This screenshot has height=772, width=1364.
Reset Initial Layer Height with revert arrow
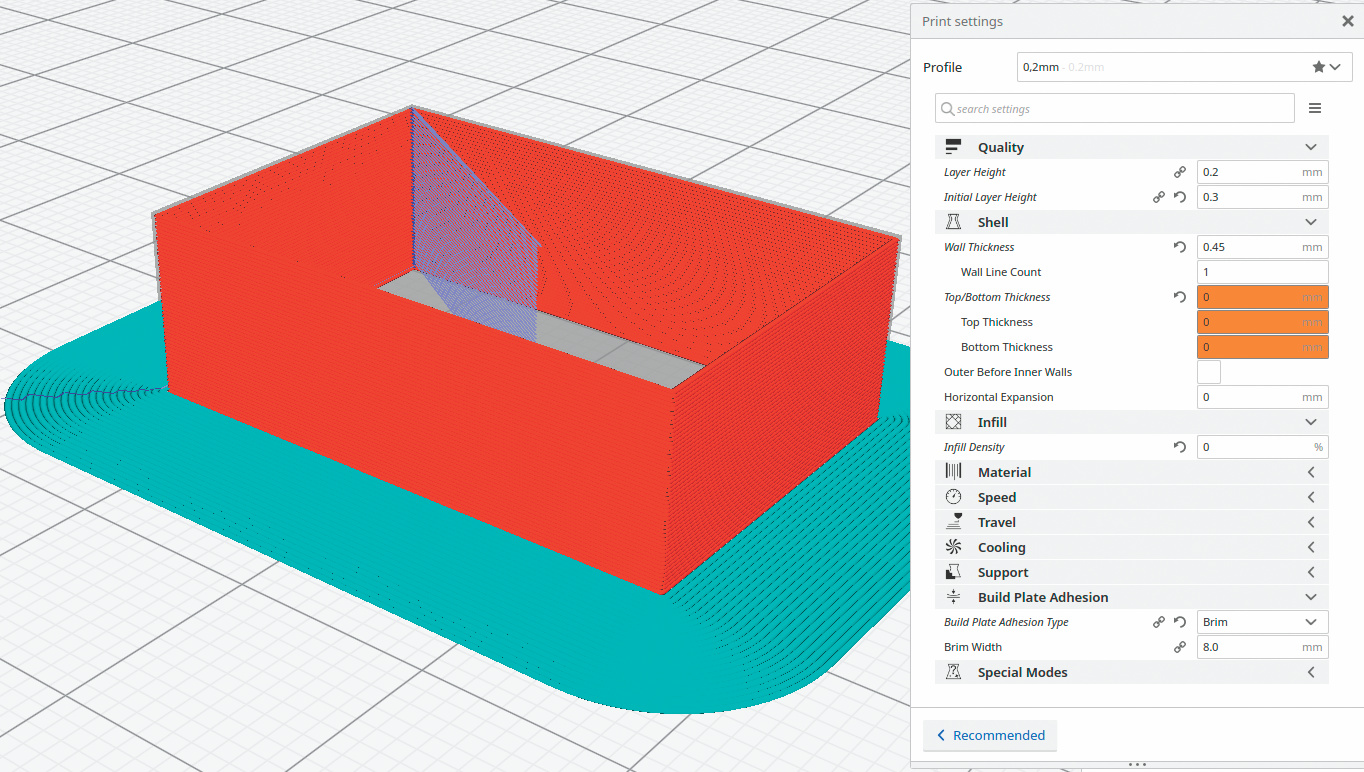coord(1180,197)
